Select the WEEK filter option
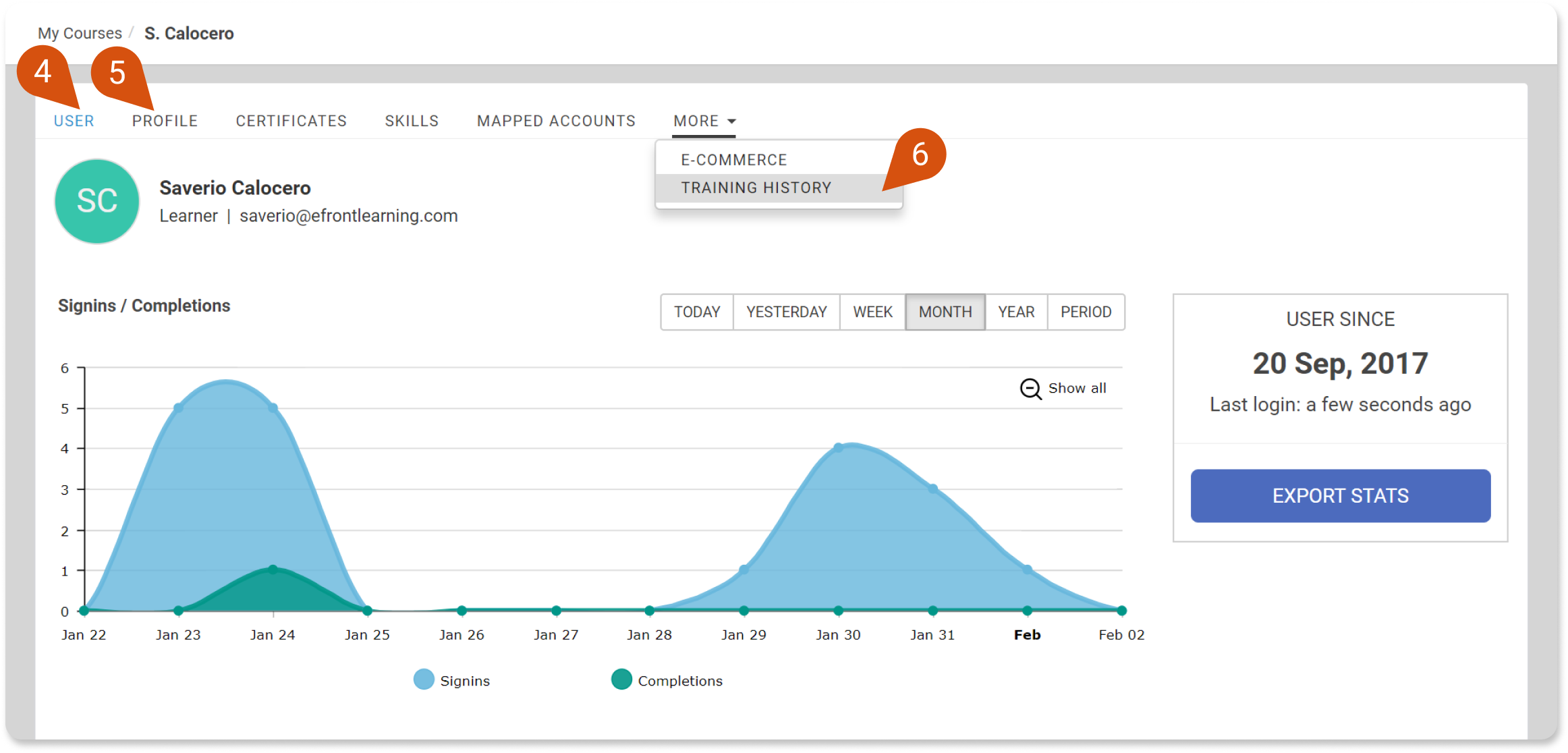This screenshot has width=1568, height=753. pos(873,311)
